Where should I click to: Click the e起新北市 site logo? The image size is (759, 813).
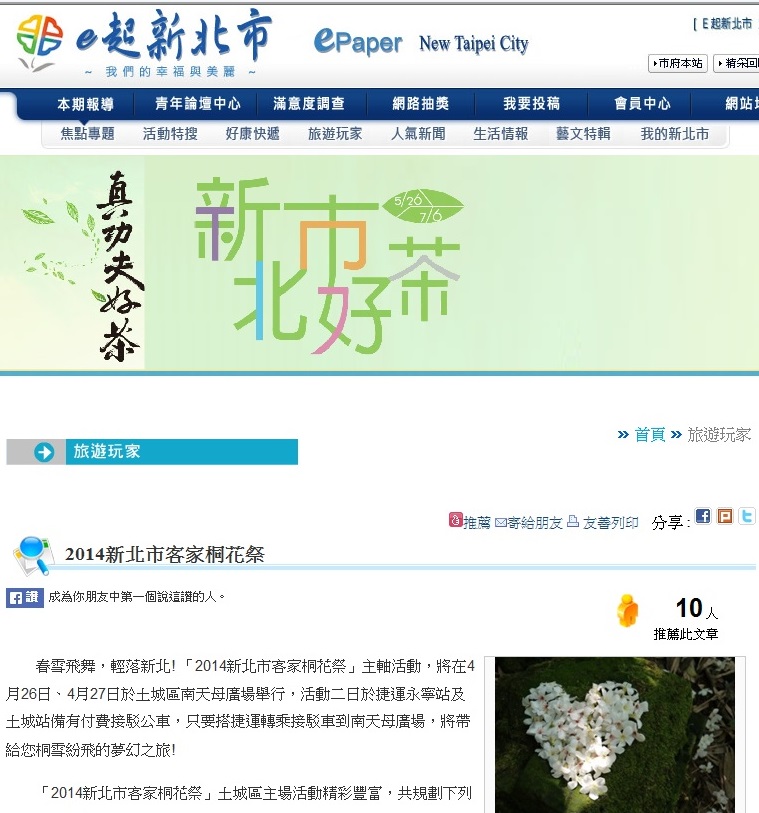144,43
